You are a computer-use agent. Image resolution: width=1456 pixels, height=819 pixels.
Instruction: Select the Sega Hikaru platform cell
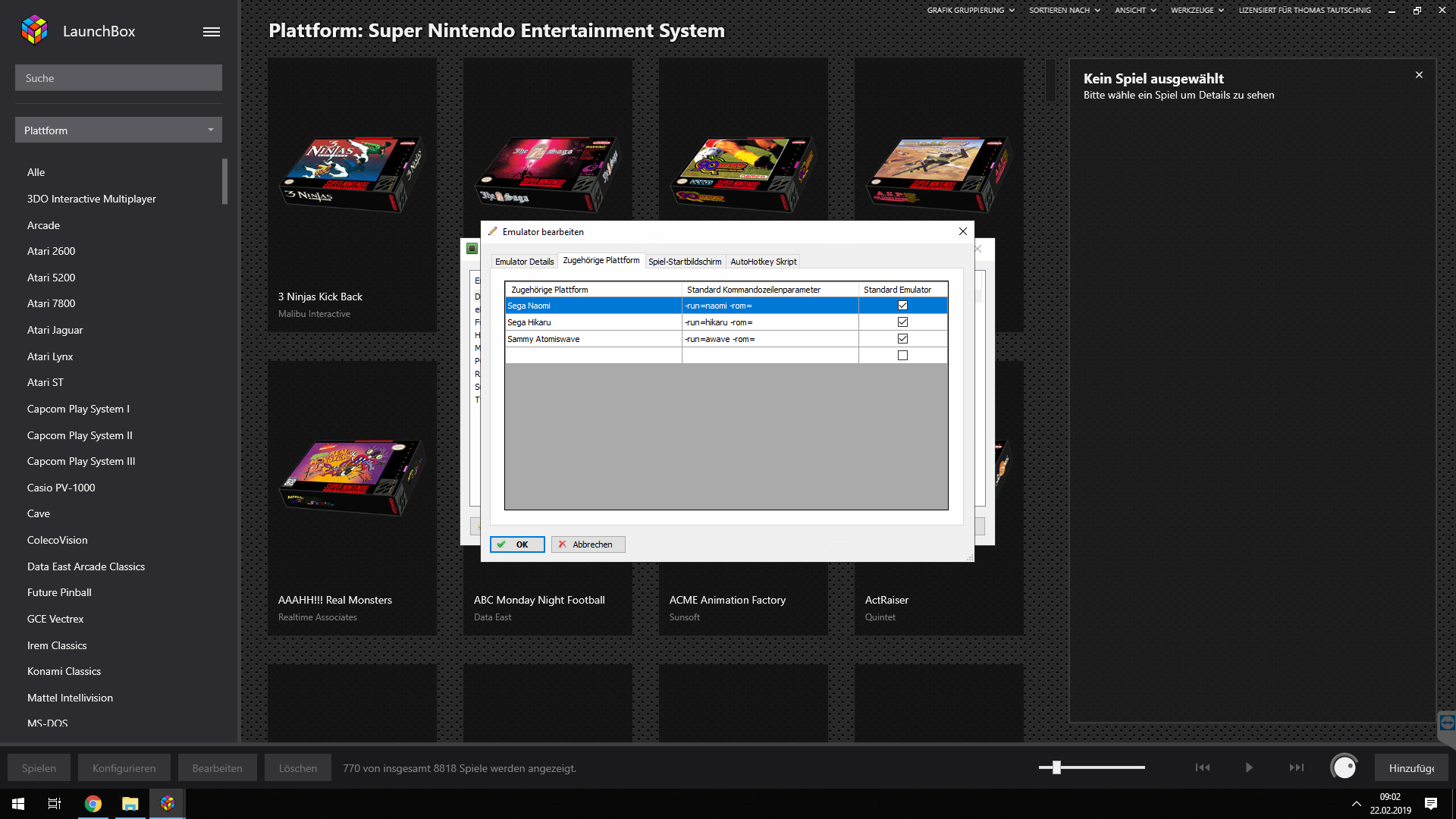[593, 322]
